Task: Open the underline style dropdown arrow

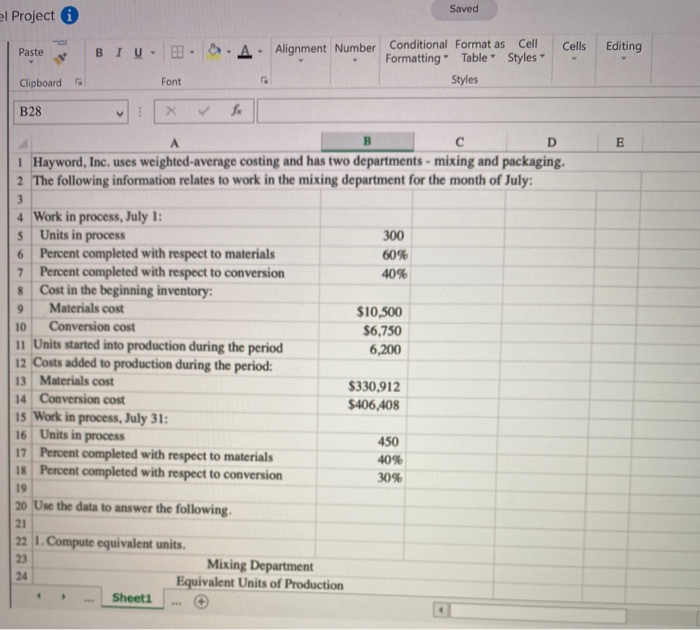Action: click(153, 53)
